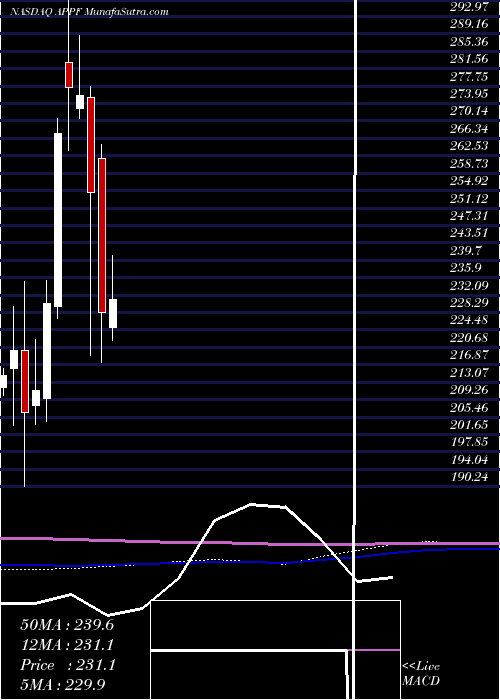This screenshot has height=700, width=500.
Task: Click the 224.48 price axis label
Action: [x=469, y=321]
